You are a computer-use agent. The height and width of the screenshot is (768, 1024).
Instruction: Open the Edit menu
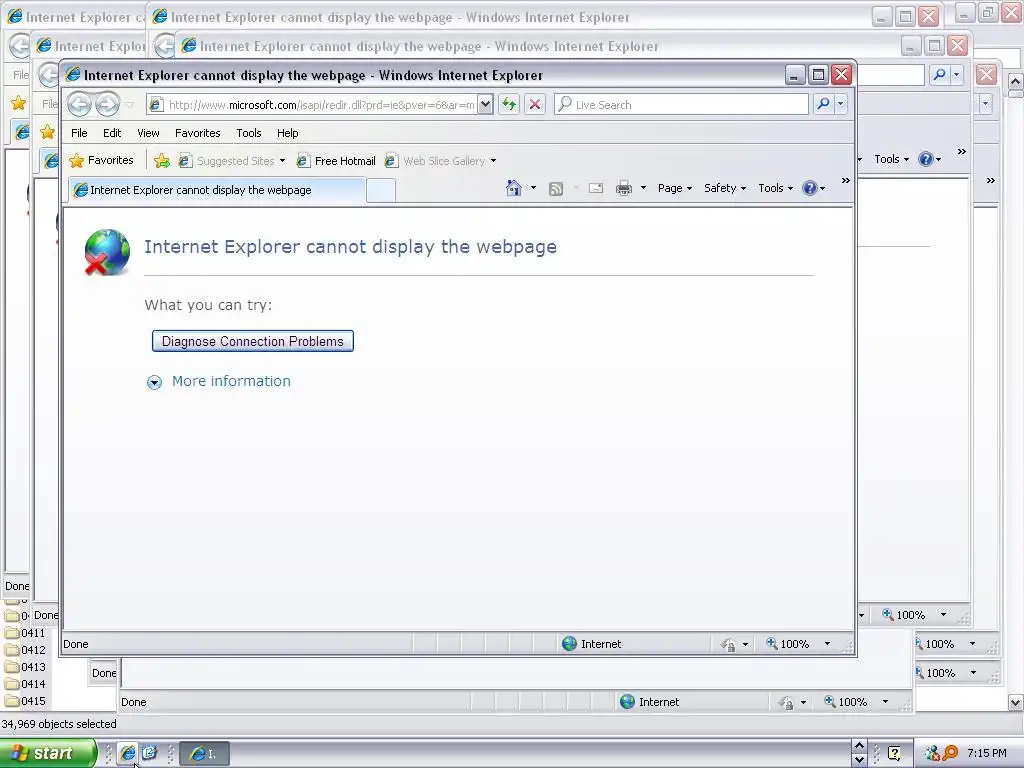(112, 133)
